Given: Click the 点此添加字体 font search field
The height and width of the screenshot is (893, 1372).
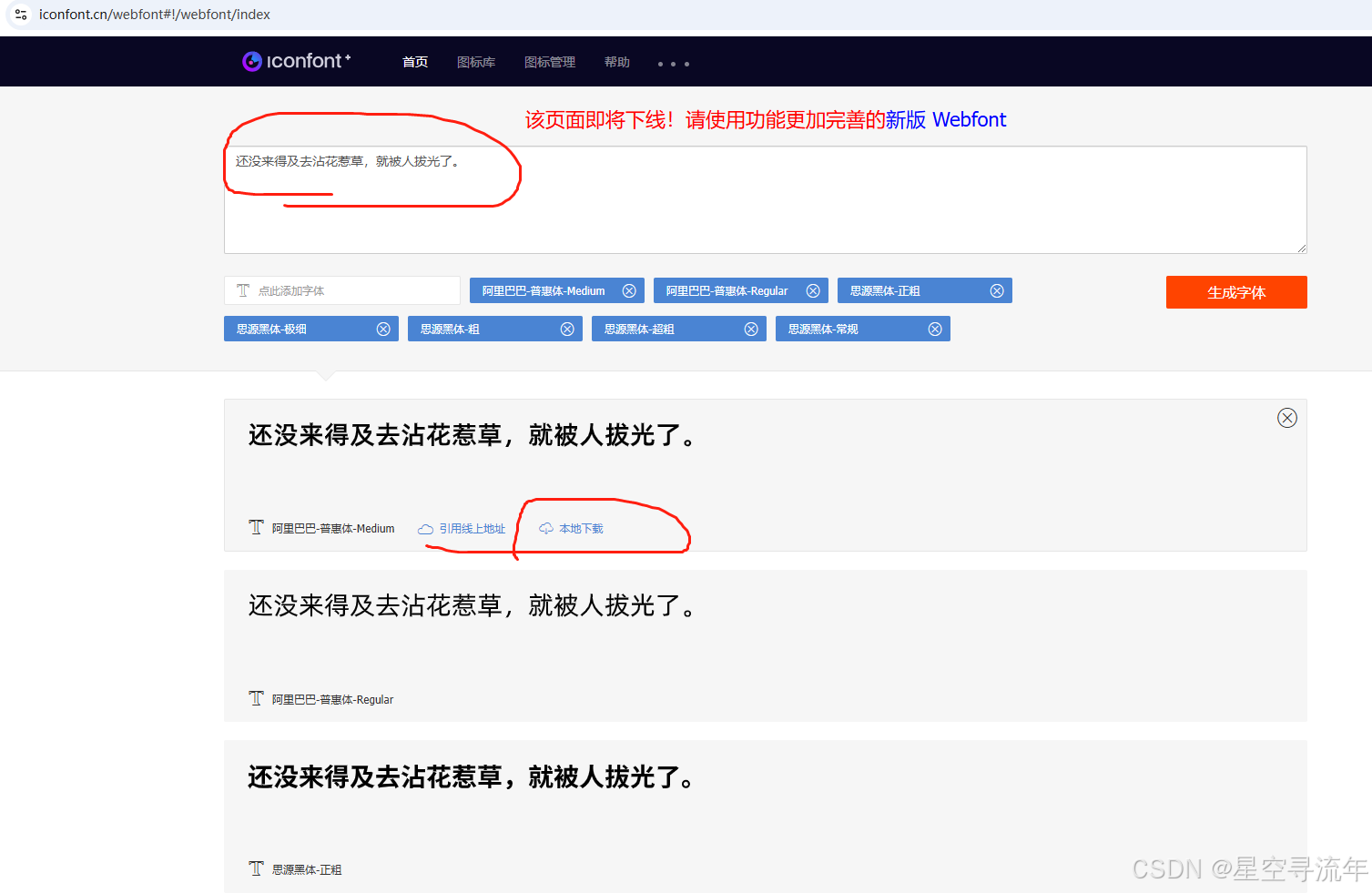Looking at the screenshot, I should coord(342,290).
